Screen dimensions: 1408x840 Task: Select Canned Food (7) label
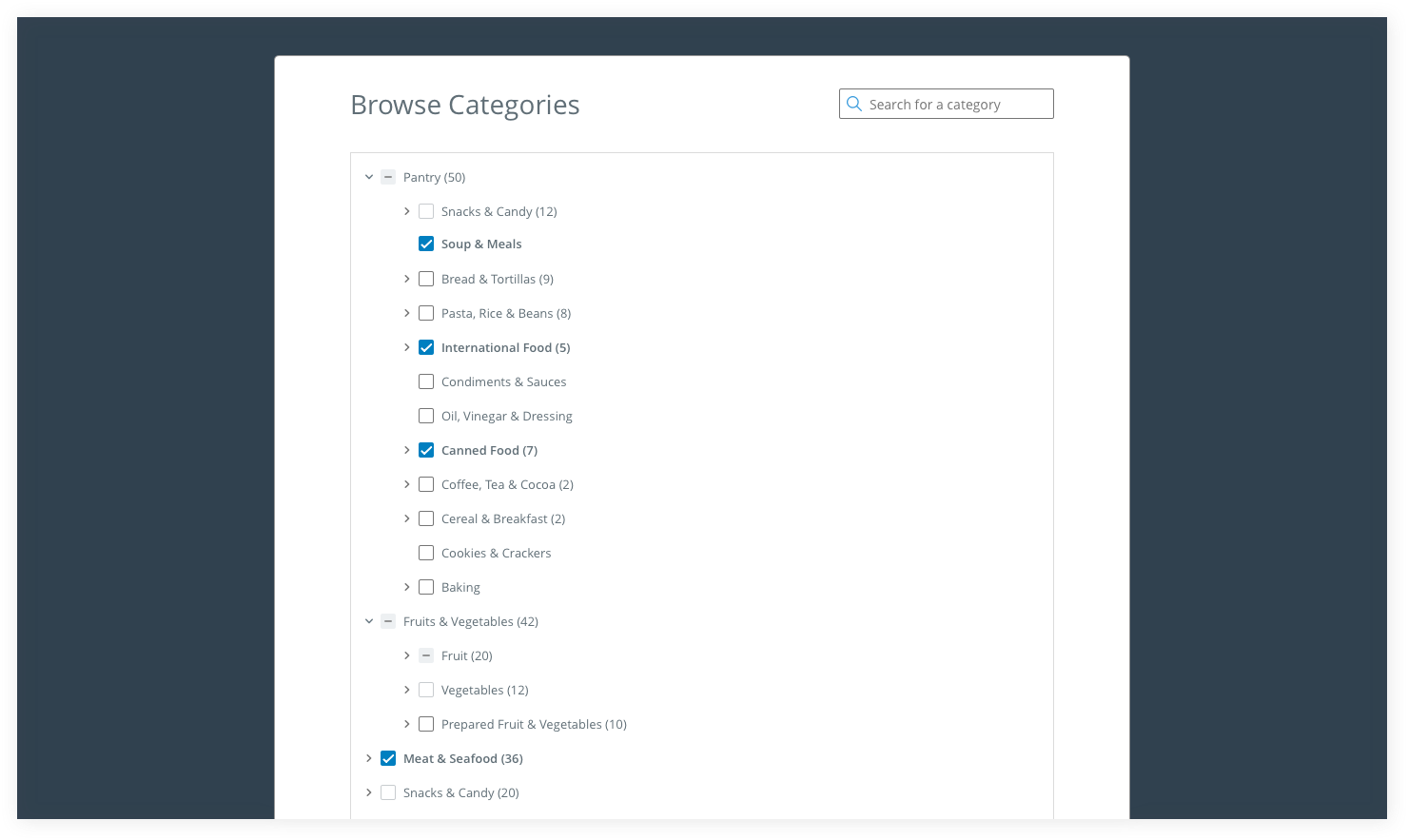[489, 450]
